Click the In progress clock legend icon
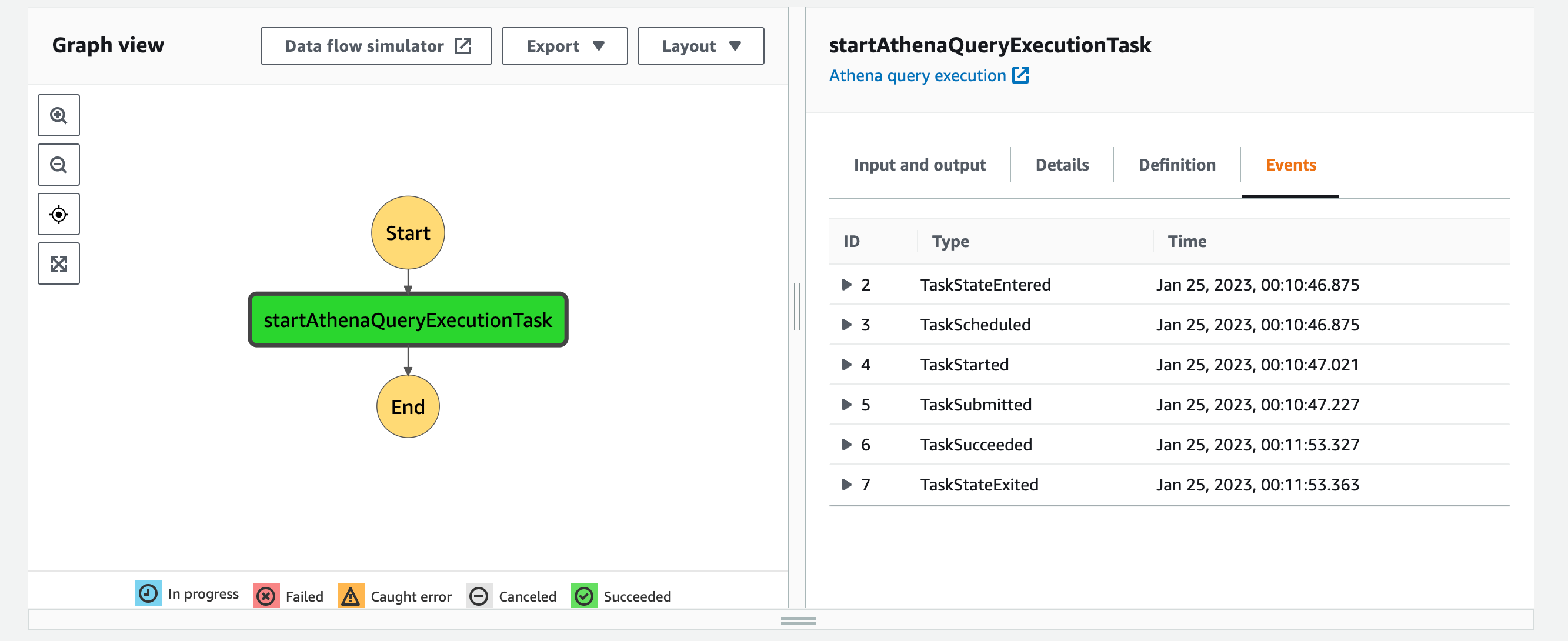Screen dimensions: 1568x641 point(149,593)
